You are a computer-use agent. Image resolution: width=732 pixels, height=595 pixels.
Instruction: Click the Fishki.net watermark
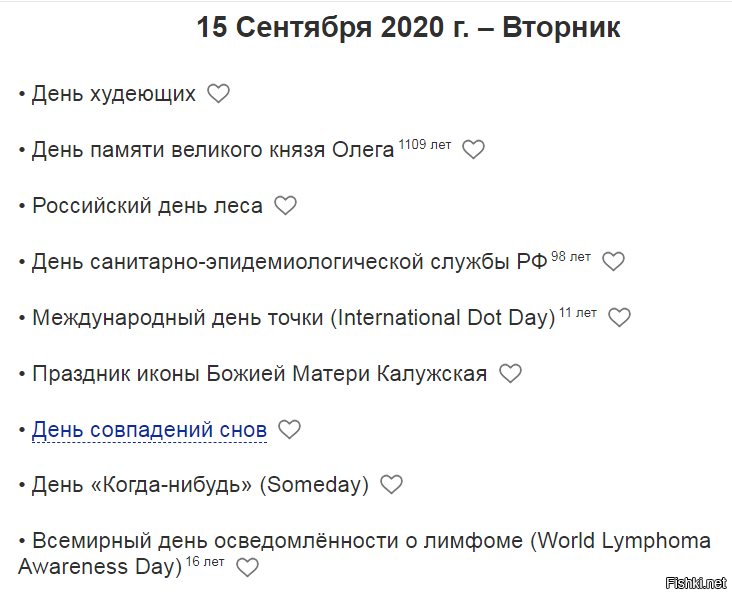tap(695, 582)
